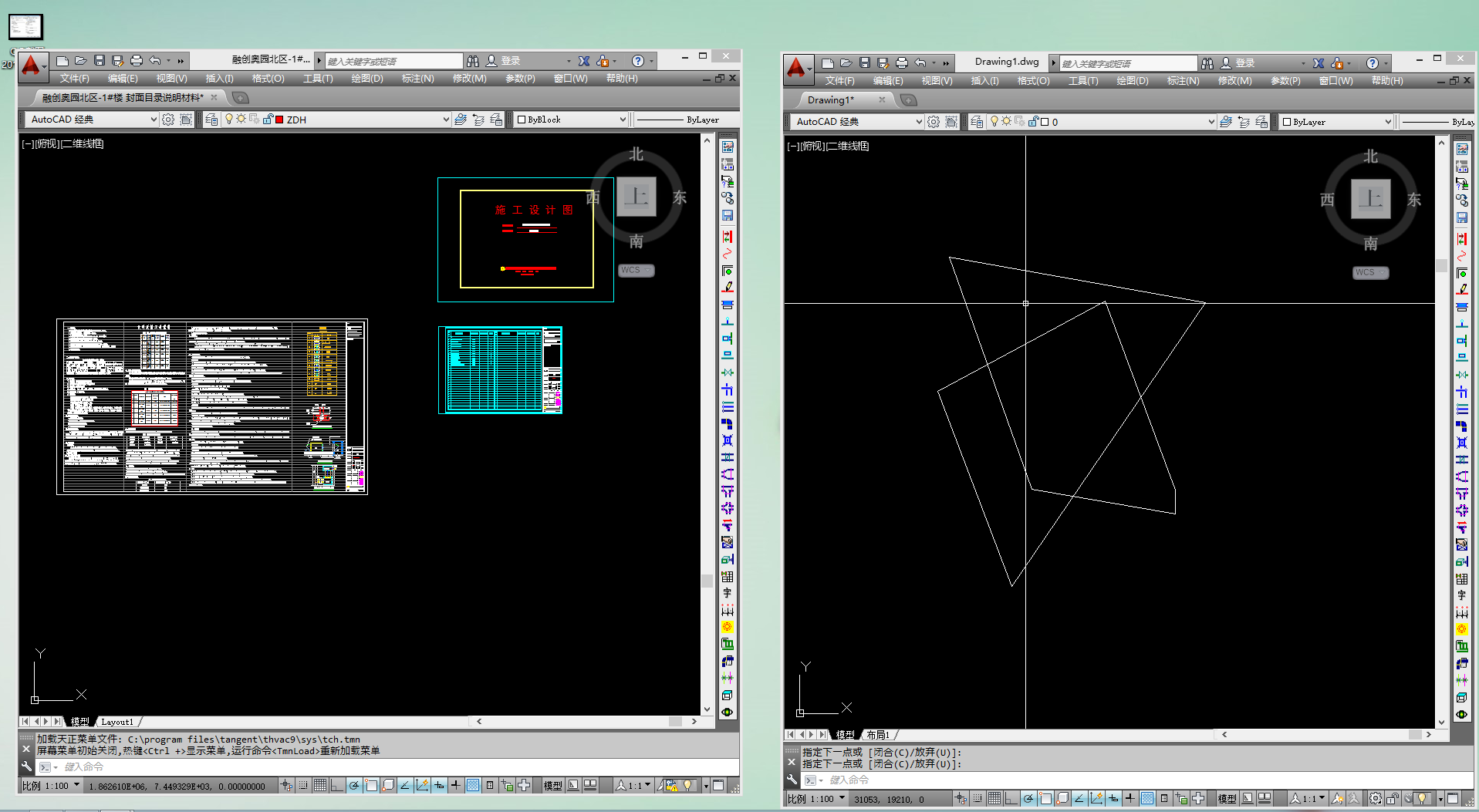The image size is (1479, 812).
Task: Open workspace settings gear beside AutoCAD 经典, left window
Action: tap(168, 120)
